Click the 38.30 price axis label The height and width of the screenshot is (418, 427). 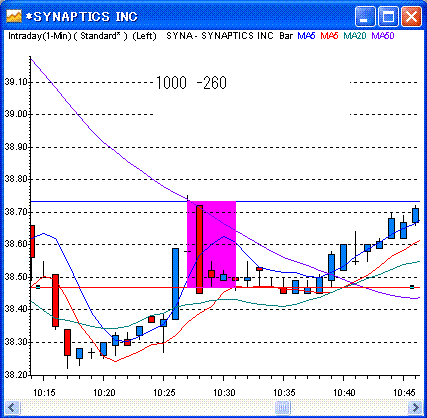point(16,342)
